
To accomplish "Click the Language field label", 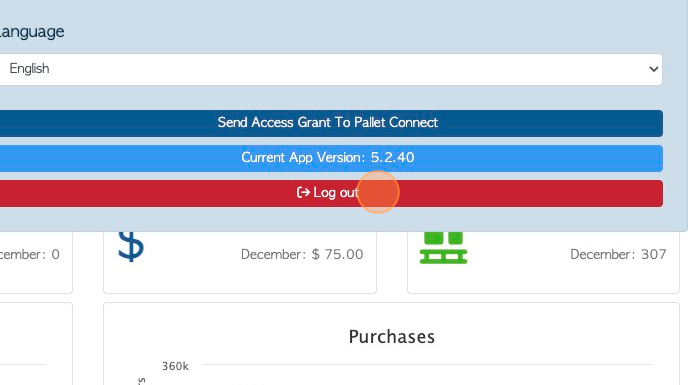I will pos(32,32).
